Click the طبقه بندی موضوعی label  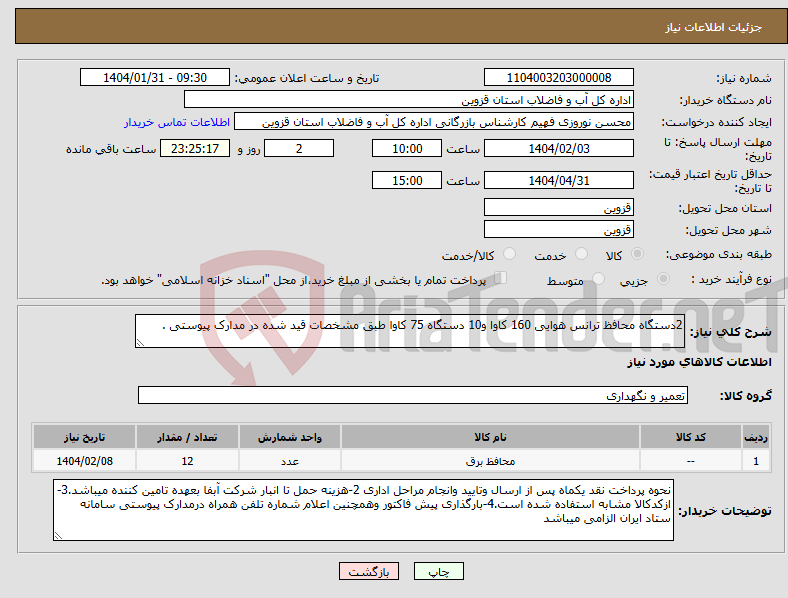click(x=719, y=254)
